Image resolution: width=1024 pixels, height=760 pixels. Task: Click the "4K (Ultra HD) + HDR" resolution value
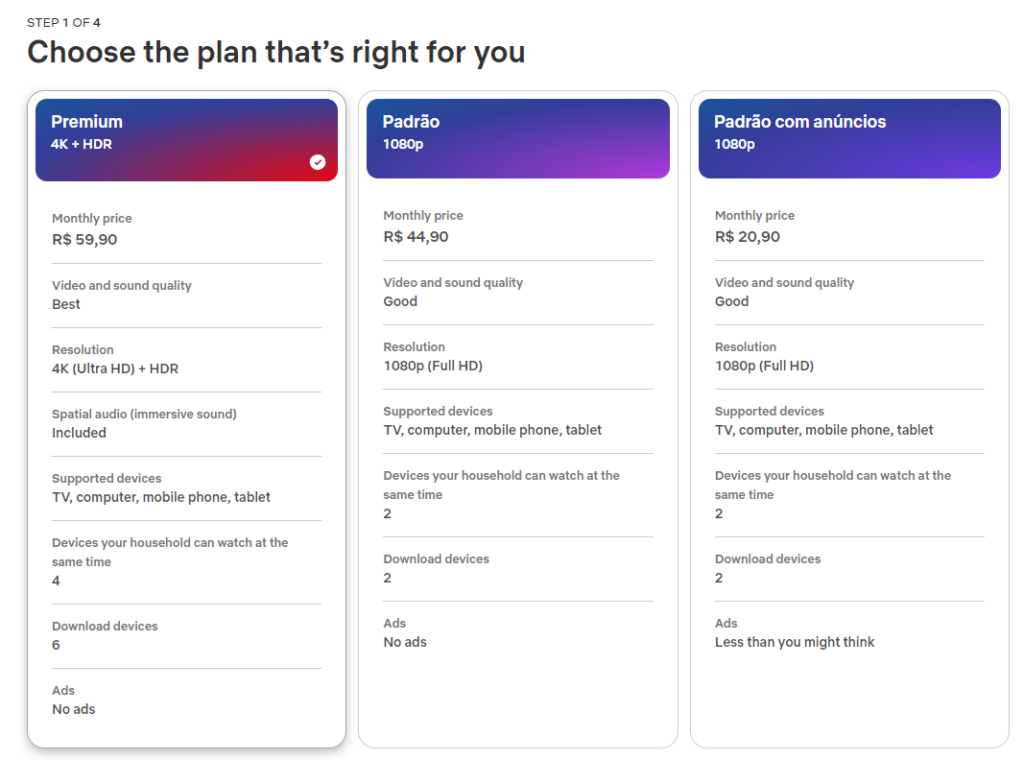point(115,369)
